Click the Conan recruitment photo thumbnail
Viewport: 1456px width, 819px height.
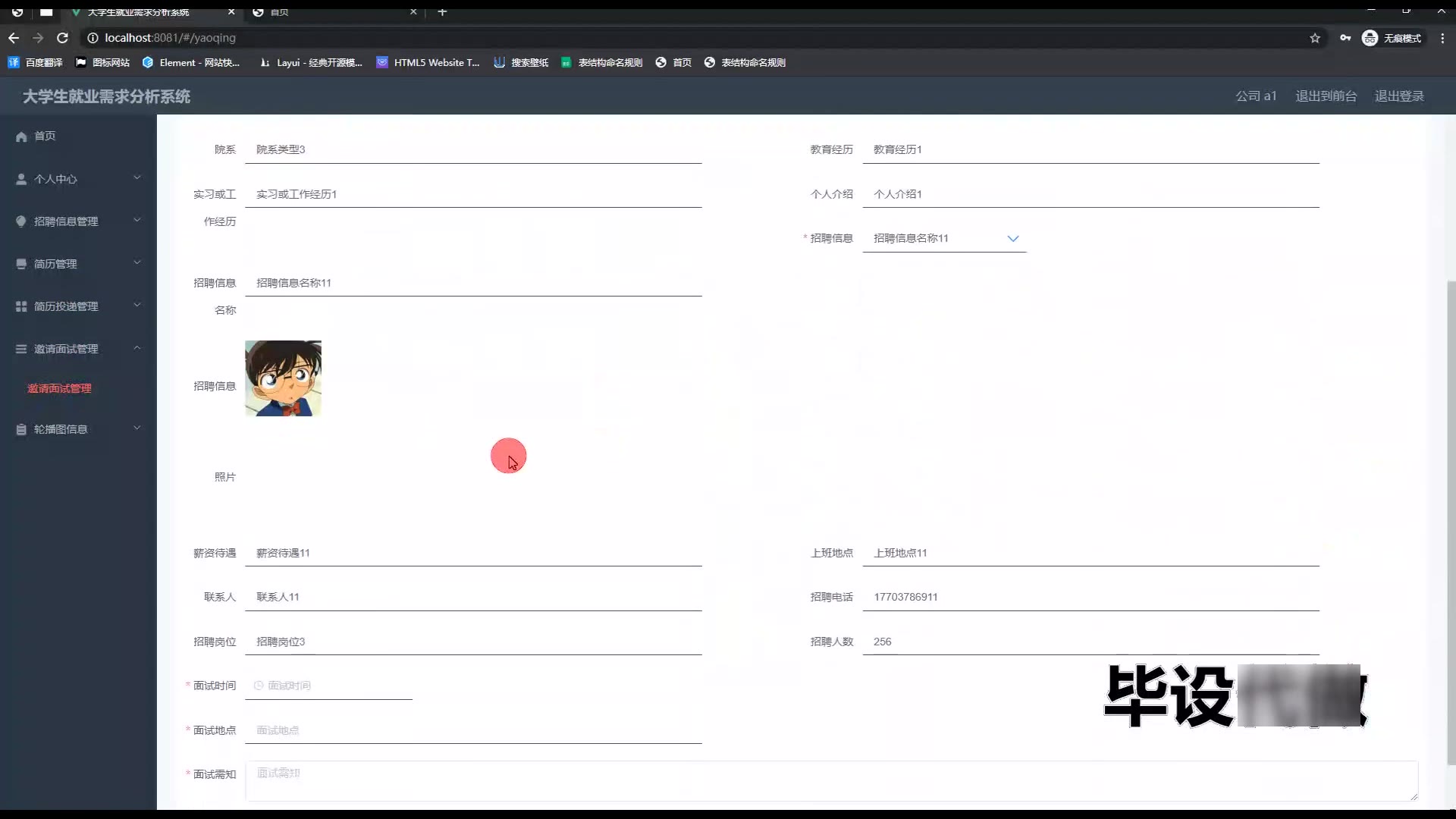click(x=283, y=378)
